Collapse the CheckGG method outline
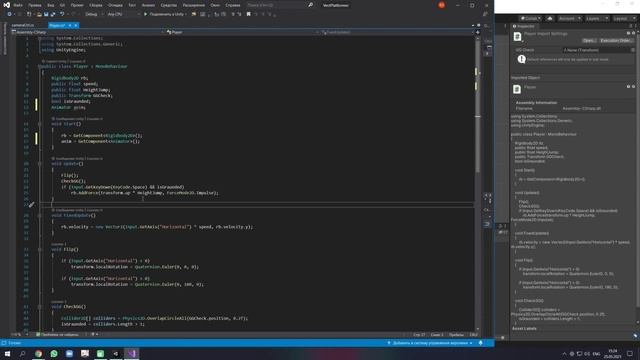 tap(40, 307)
